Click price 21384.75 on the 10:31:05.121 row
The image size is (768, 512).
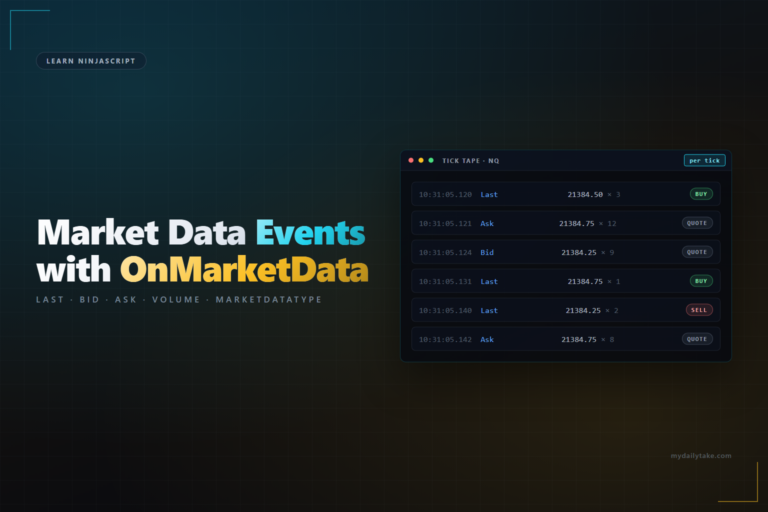[x=576, y=223]
